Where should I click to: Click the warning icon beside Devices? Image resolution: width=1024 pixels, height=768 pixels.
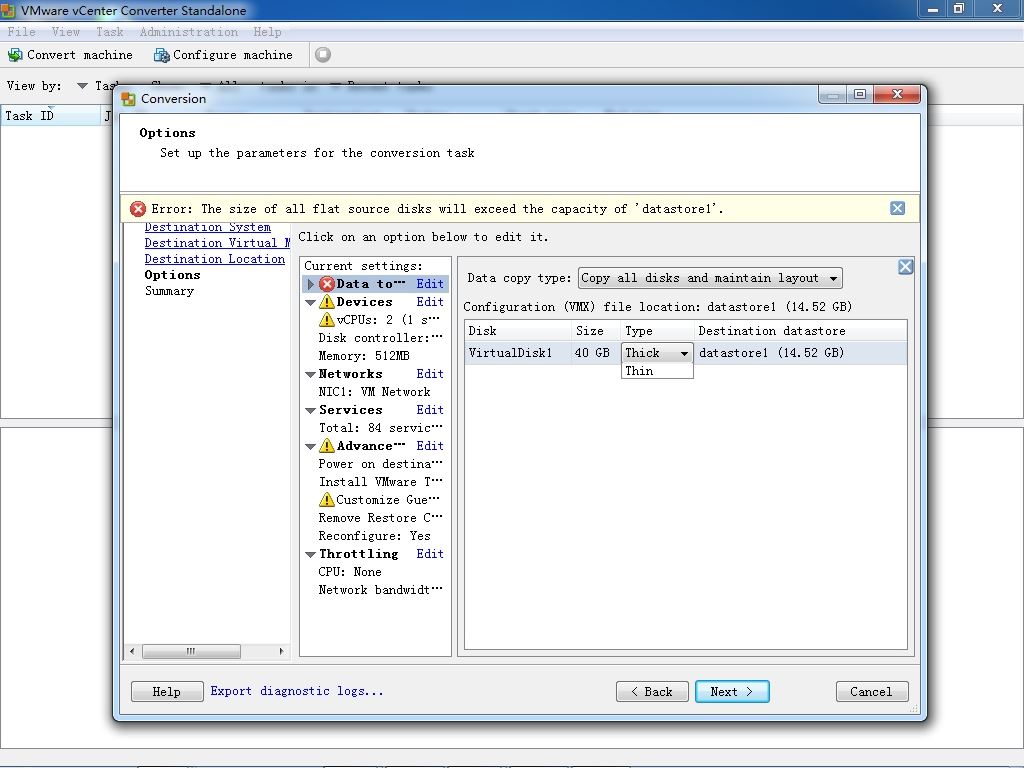pyautogui.click(x=327, y=302)
